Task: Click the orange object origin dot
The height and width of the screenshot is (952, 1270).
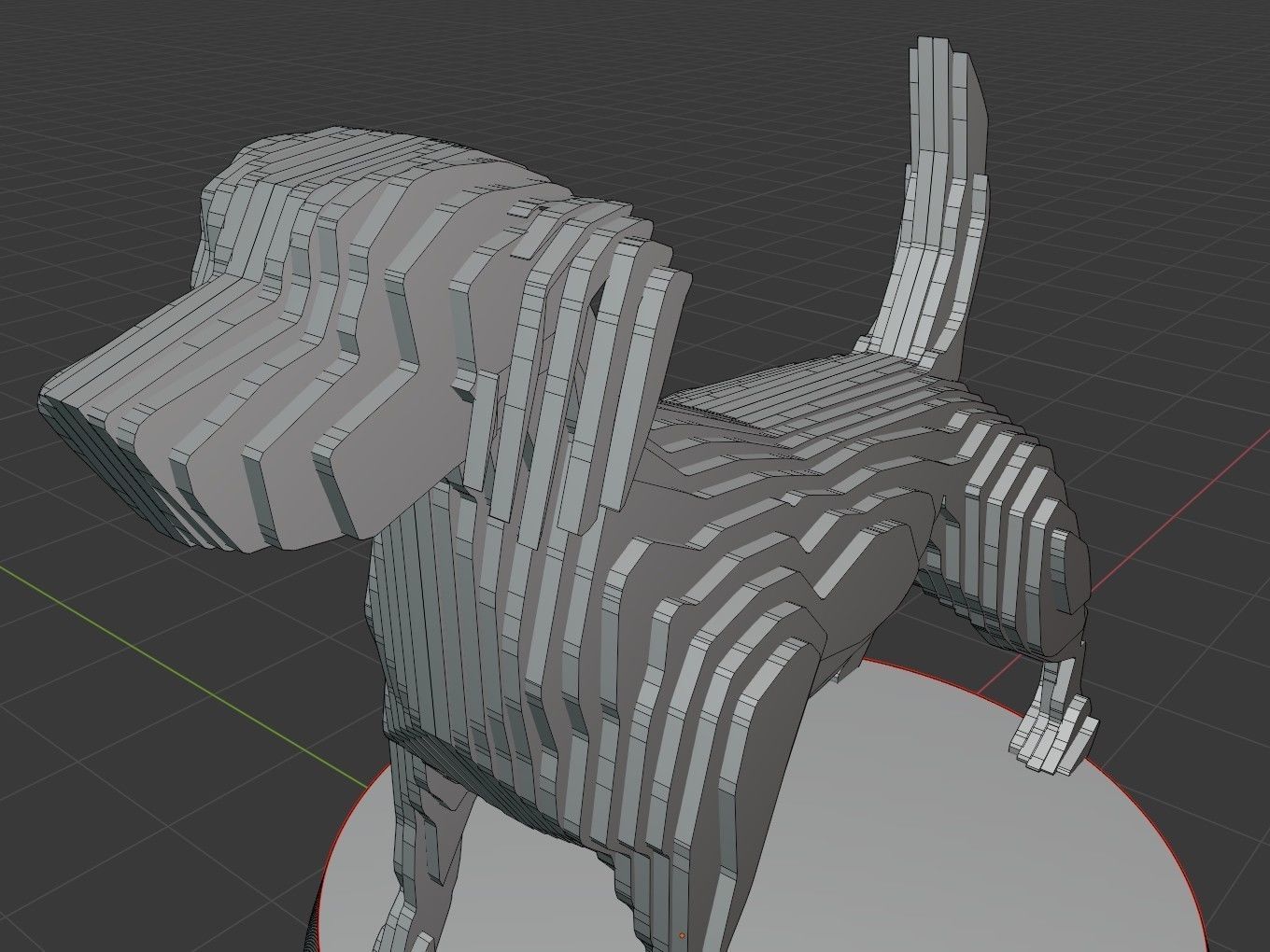Action: (683, 935)
